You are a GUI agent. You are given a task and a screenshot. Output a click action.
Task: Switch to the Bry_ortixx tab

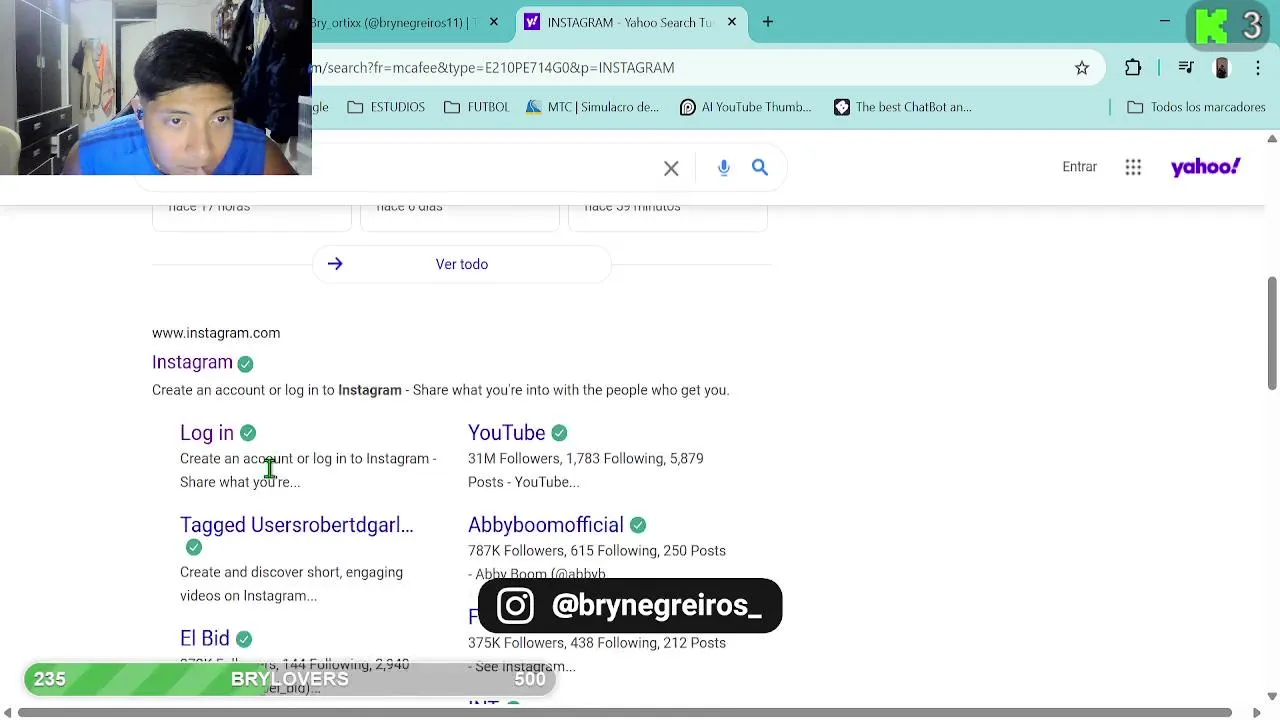coord(400,22)
